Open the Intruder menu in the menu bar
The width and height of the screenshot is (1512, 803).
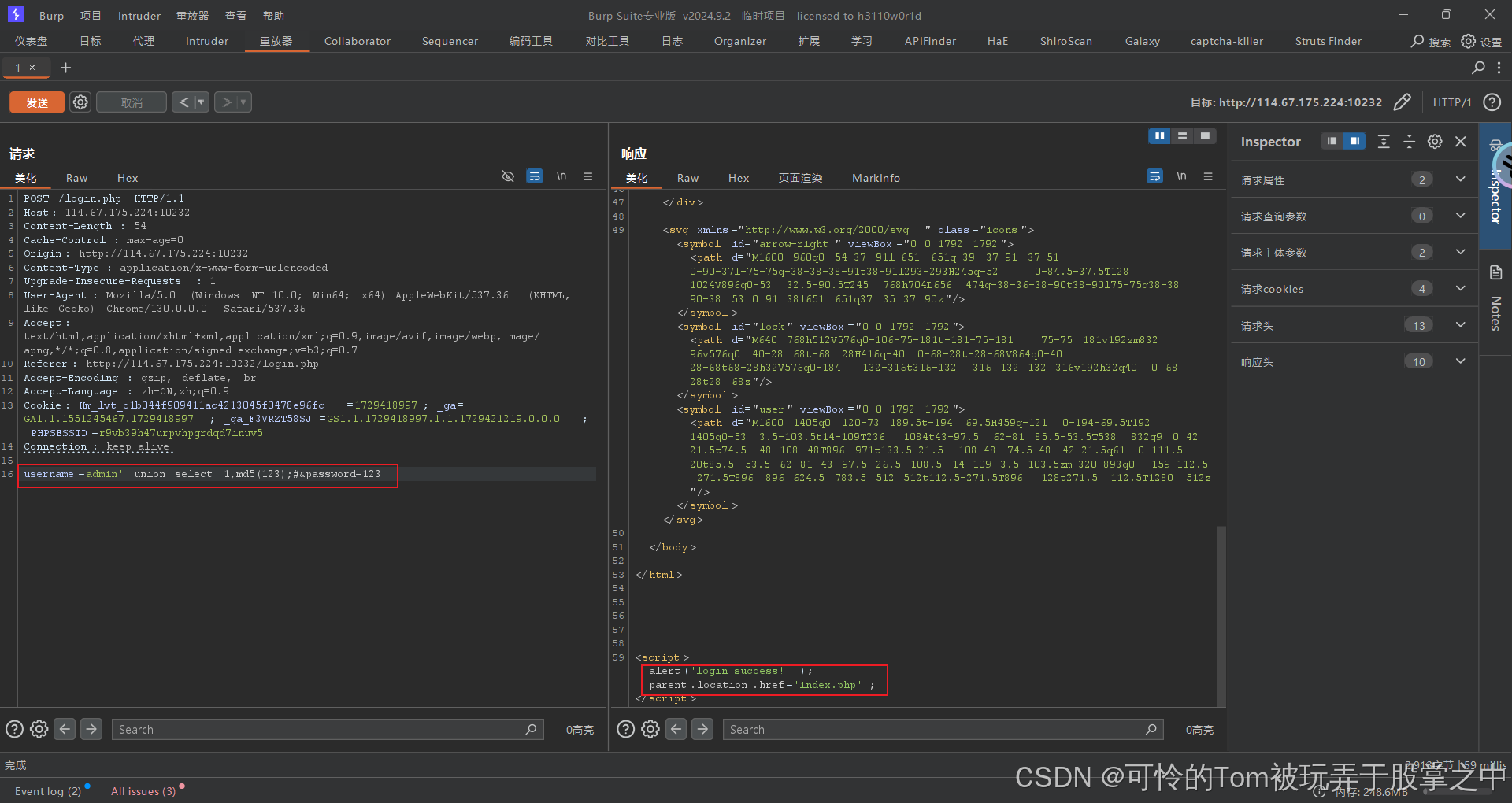139,15
